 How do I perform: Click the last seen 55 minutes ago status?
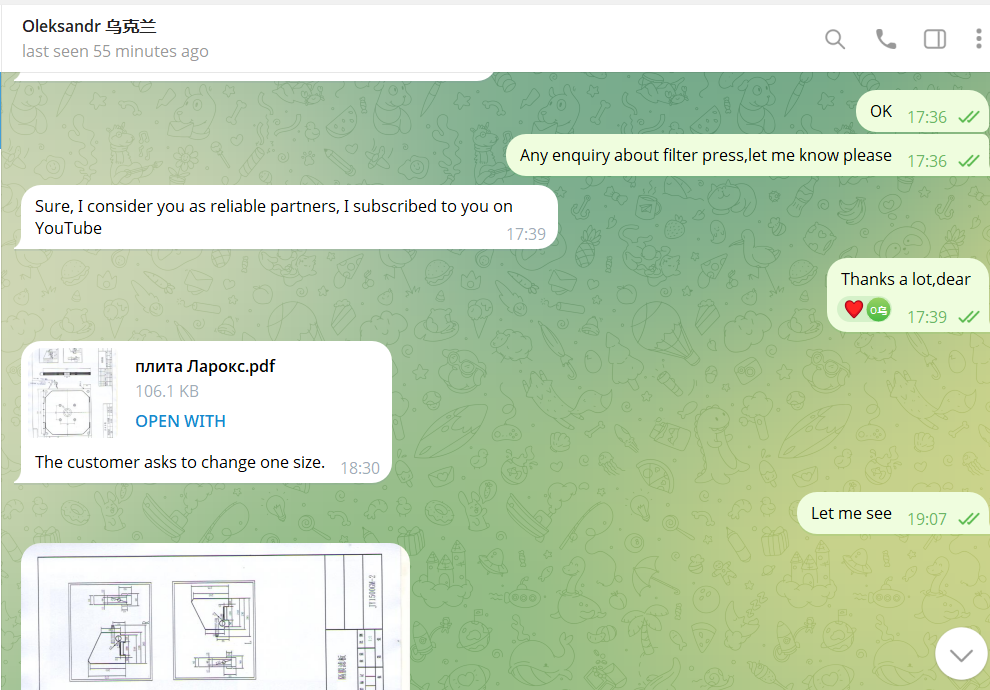115,51
